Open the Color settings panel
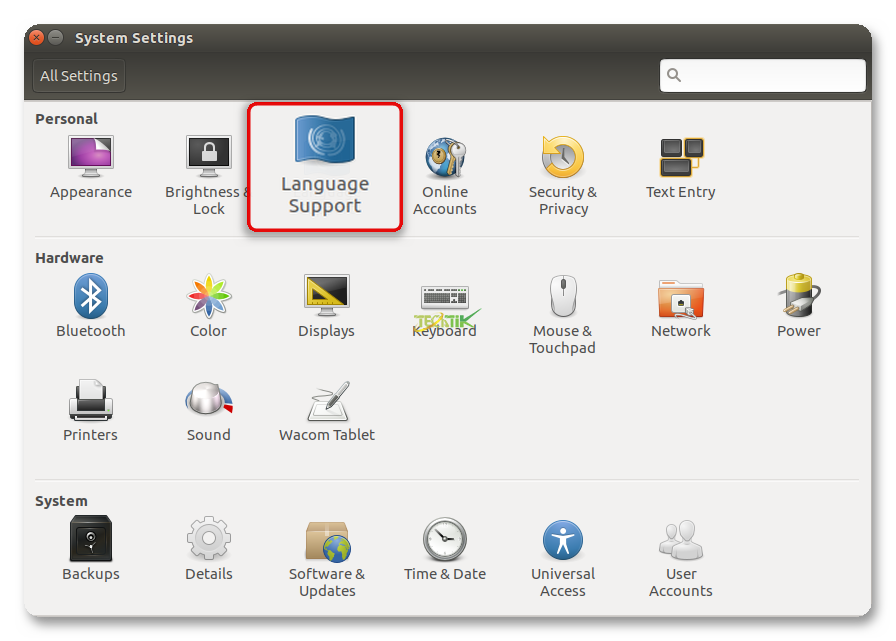This screenshot has height=641, width=896. tap(208, 297)
